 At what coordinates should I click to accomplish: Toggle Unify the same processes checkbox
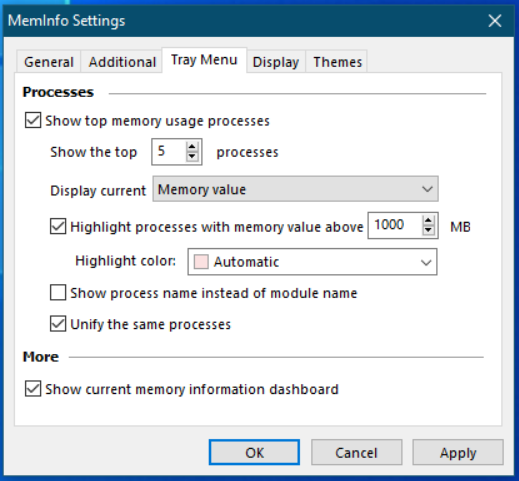pyautogui.click(x=58, y=324)
